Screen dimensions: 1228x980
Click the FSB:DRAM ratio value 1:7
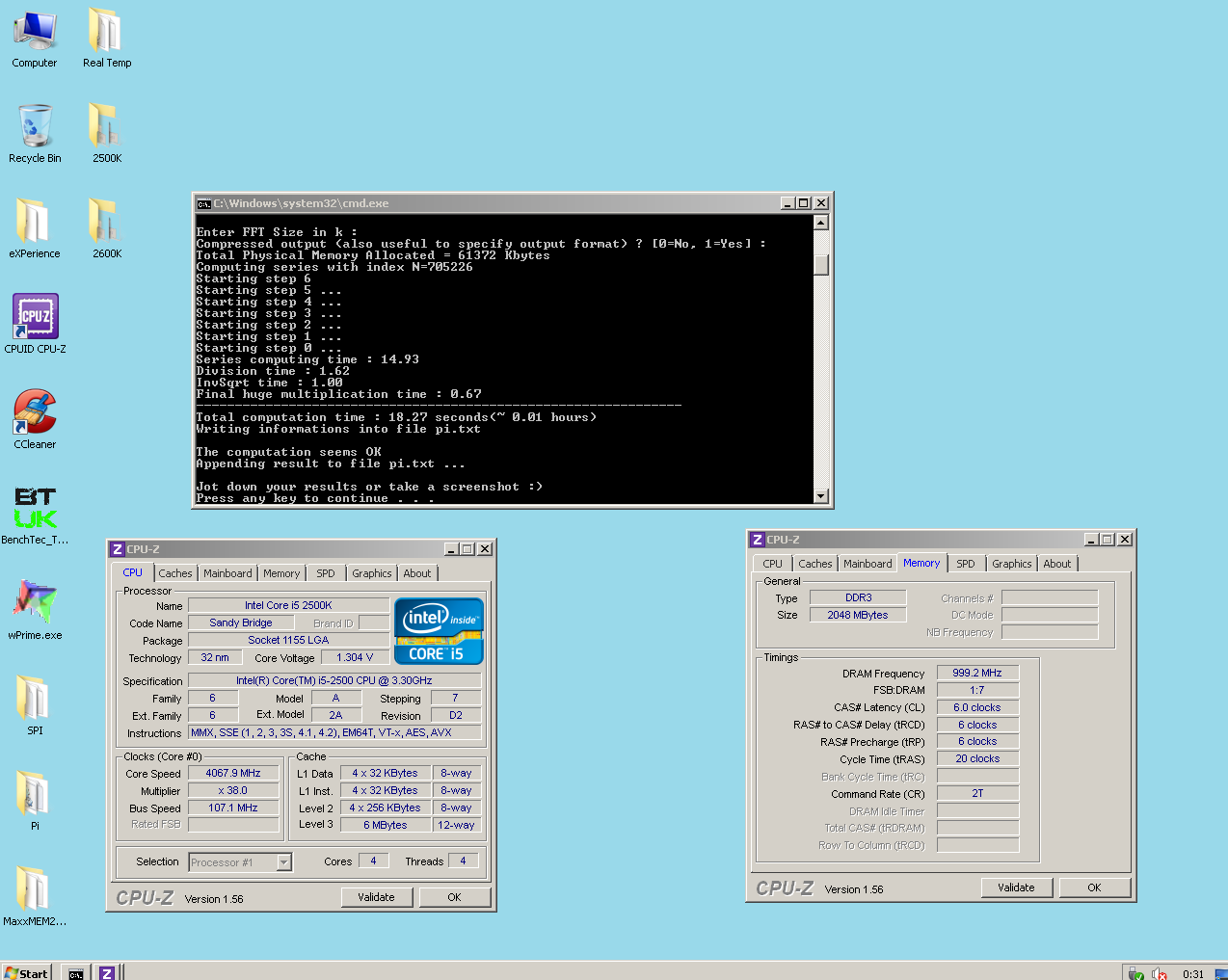point(977,690)
